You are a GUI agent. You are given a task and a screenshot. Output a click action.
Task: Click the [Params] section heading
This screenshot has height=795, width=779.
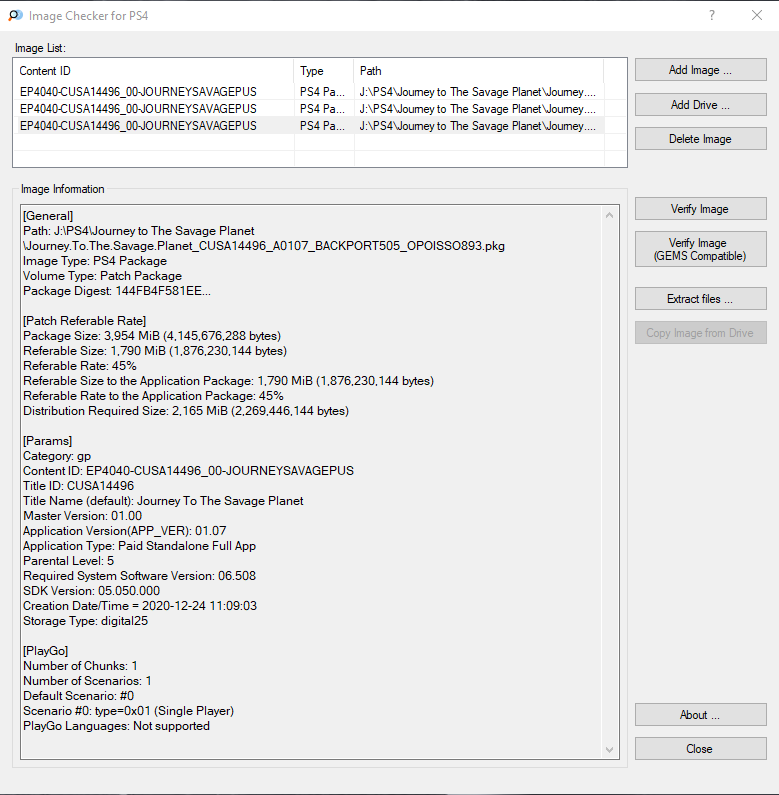47,441
